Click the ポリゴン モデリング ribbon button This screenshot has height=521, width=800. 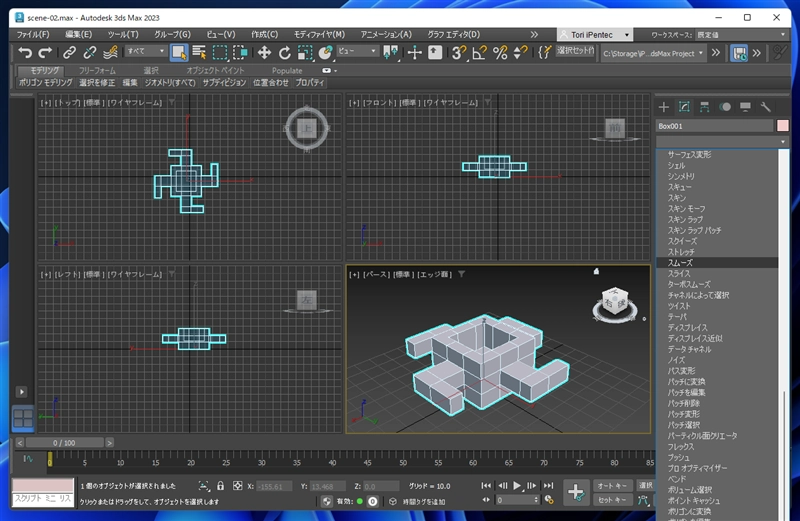point(45,82)
